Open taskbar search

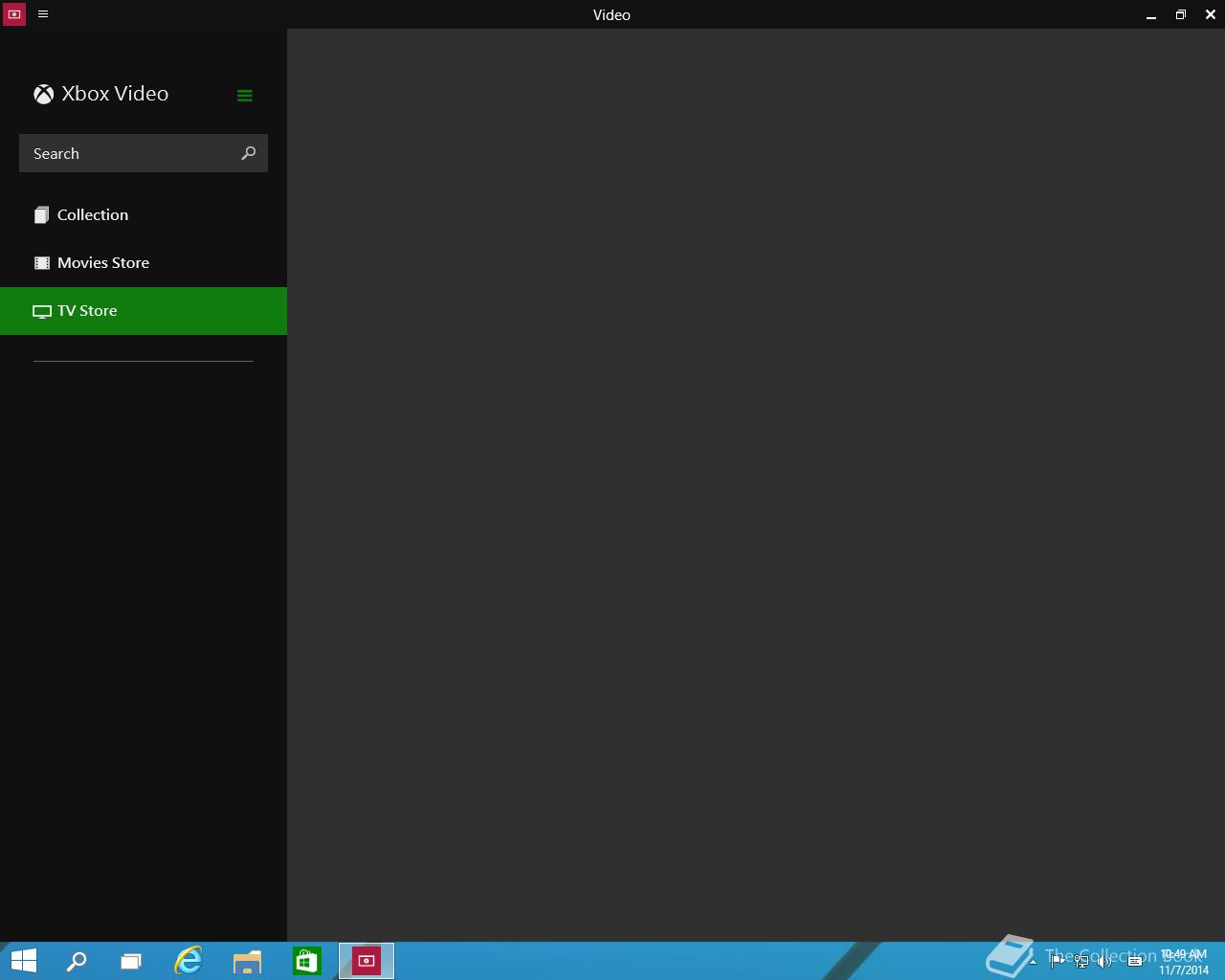coord(76,961)
